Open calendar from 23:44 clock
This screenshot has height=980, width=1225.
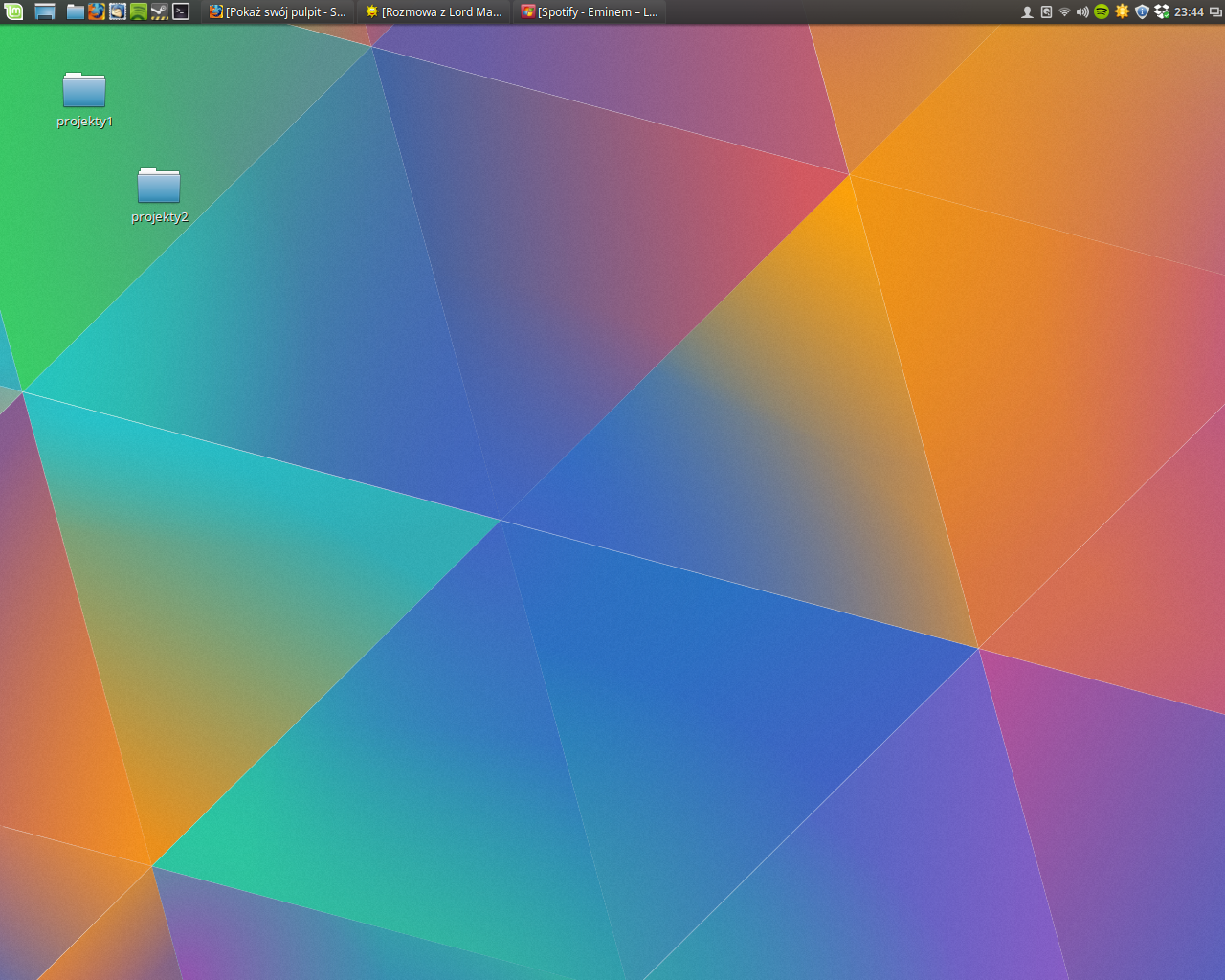point(1189,12)
